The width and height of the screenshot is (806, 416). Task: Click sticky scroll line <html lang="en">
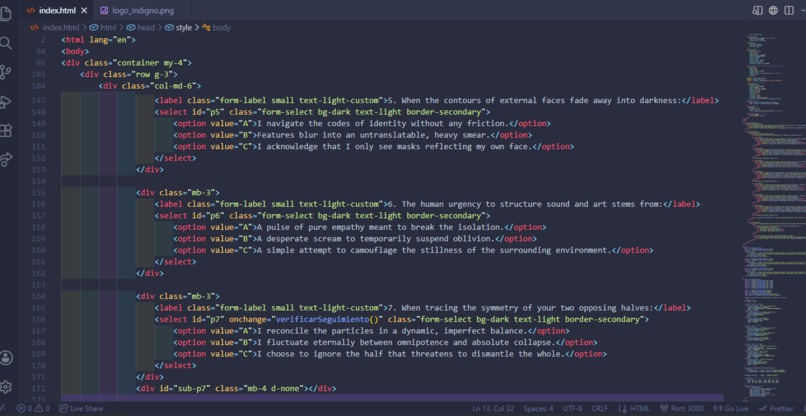tap(98, 40)
